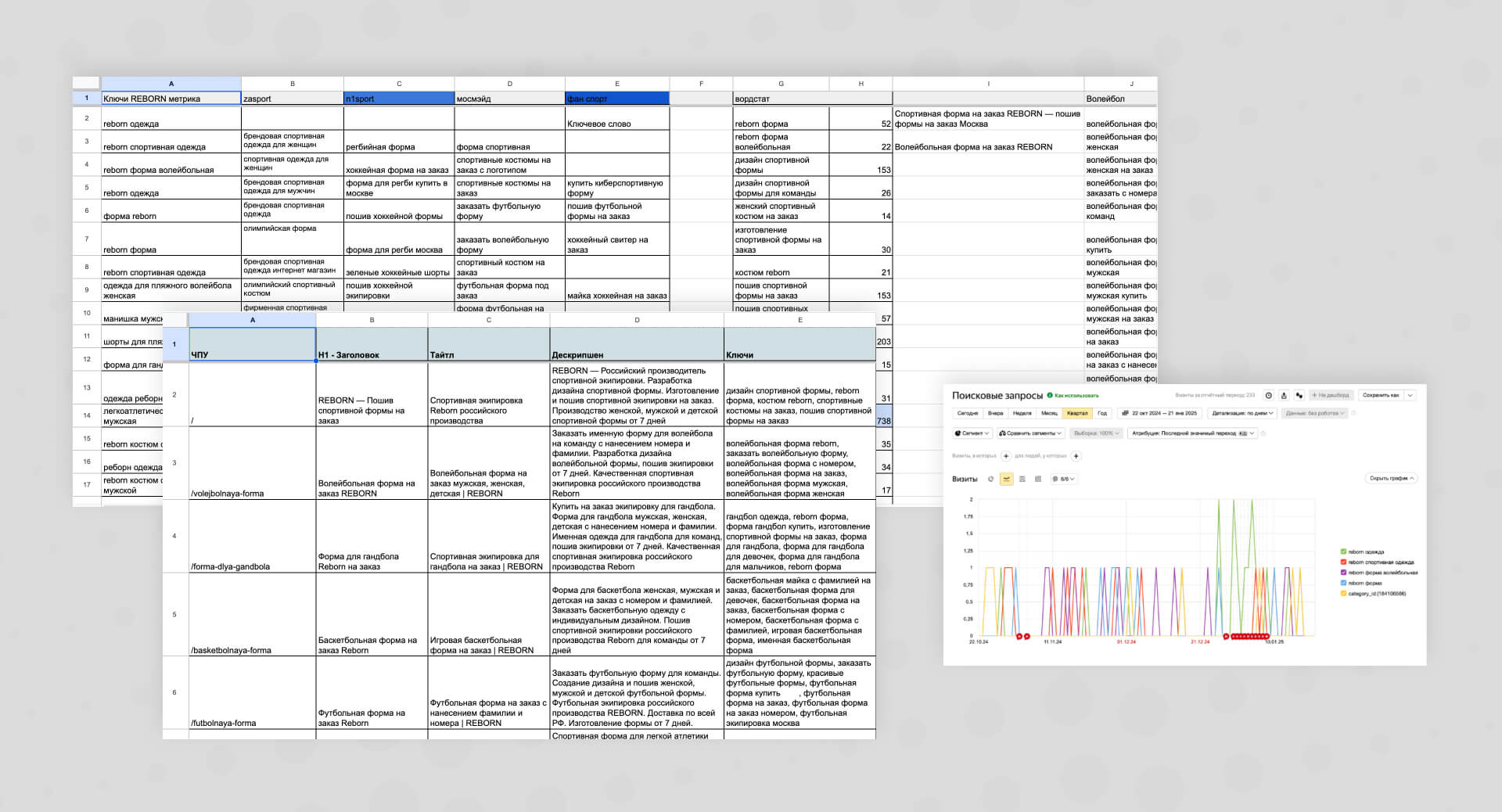Click the first red annotation marker on the timeline
Viewport: 1502px width, 812px height.
[x=1019, y=637]
